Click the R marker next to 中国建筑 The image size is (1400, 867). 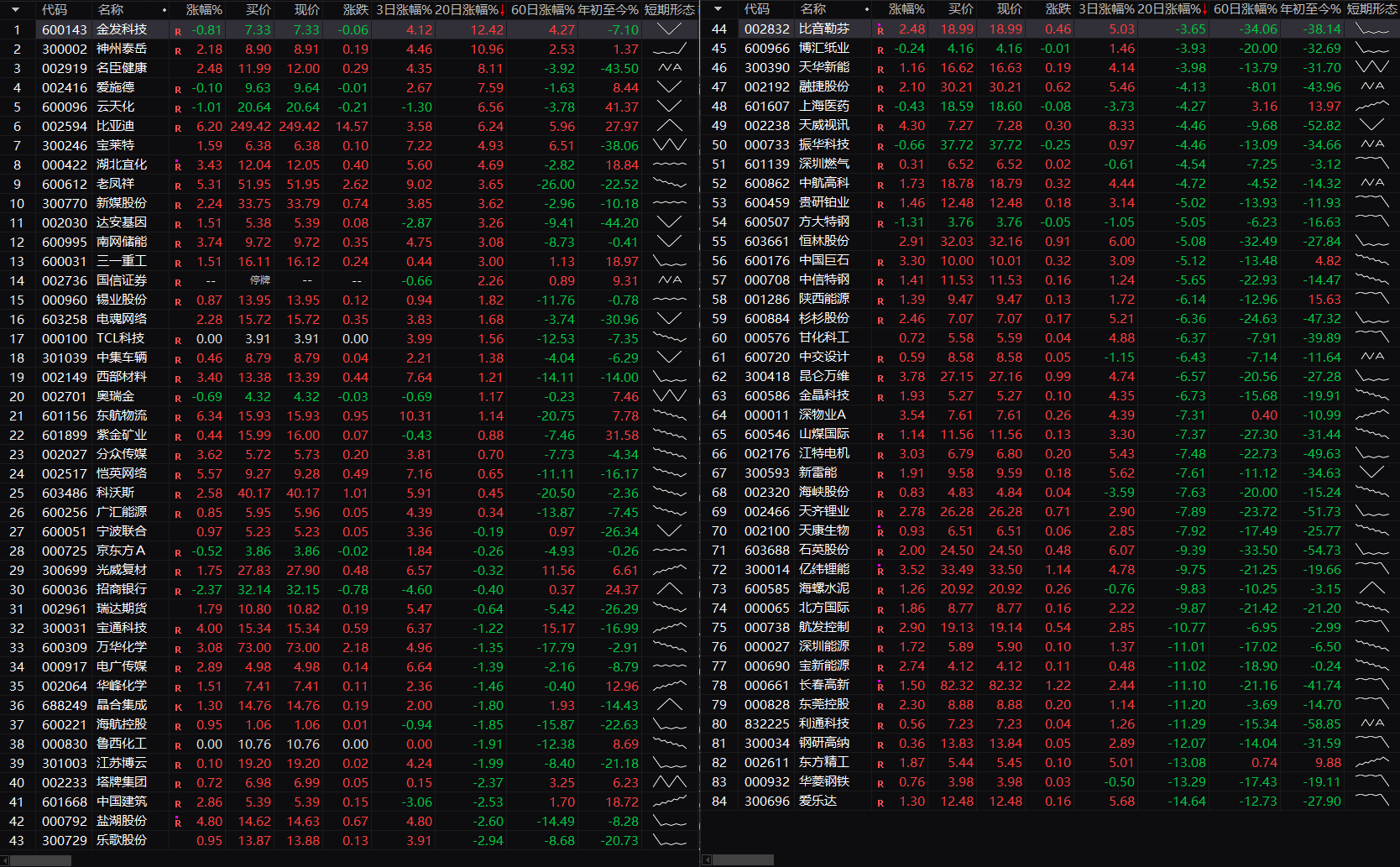click(178, 803)
